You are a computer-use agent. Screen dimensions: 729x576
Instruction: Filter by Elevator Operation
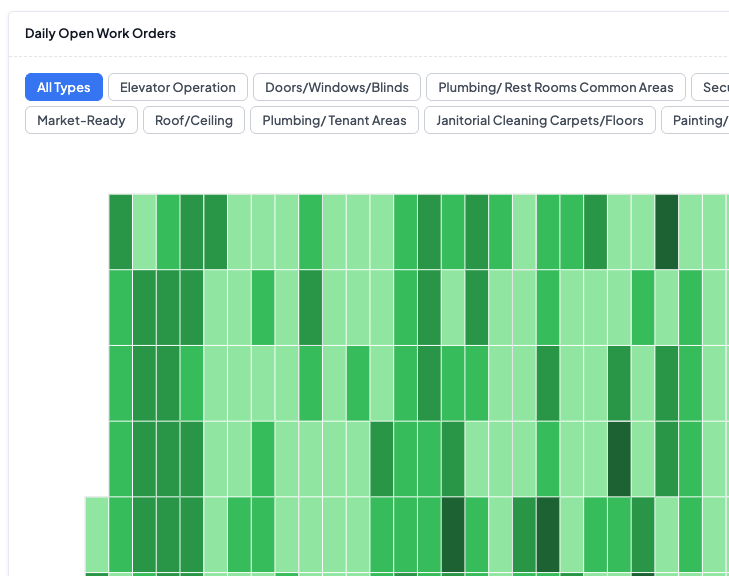[x=178, y=87]
